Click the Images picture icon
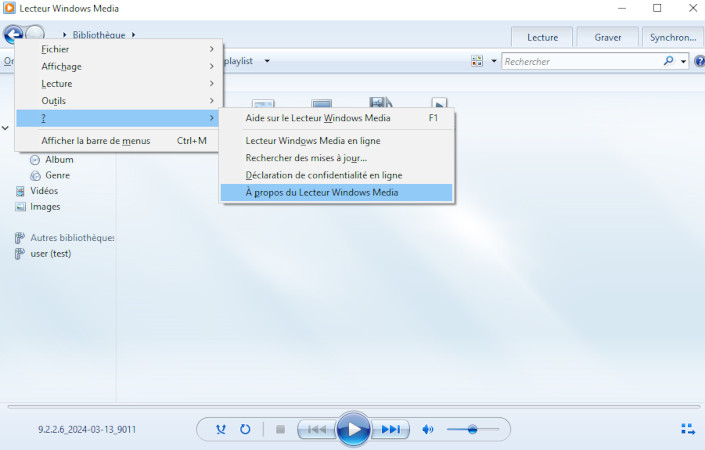 (20, 207)
